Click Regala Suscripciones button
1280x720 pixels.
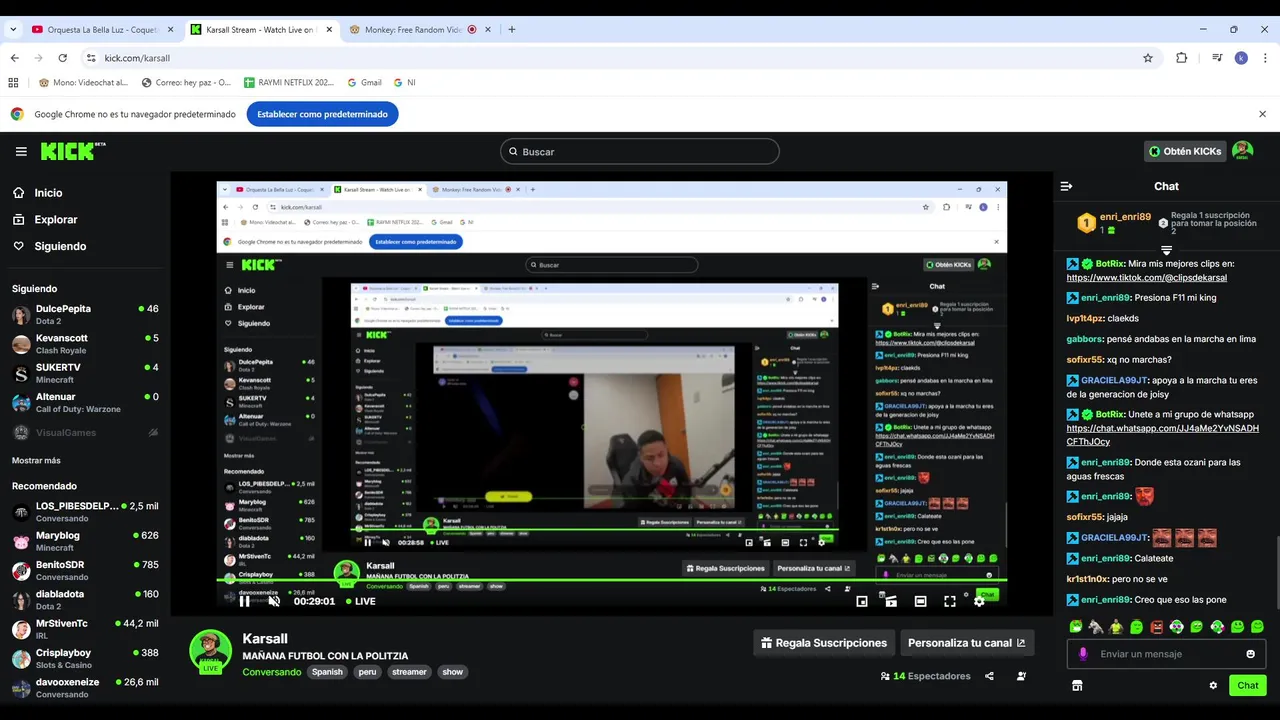[824, 643]
